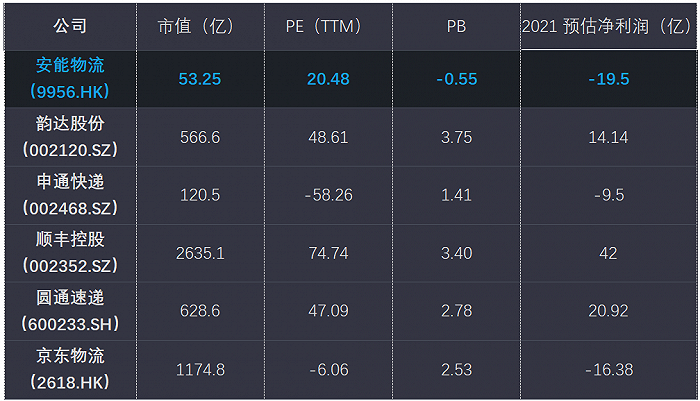
Task: Click the -0.55 PB value
Action: (x=456, y=79)
